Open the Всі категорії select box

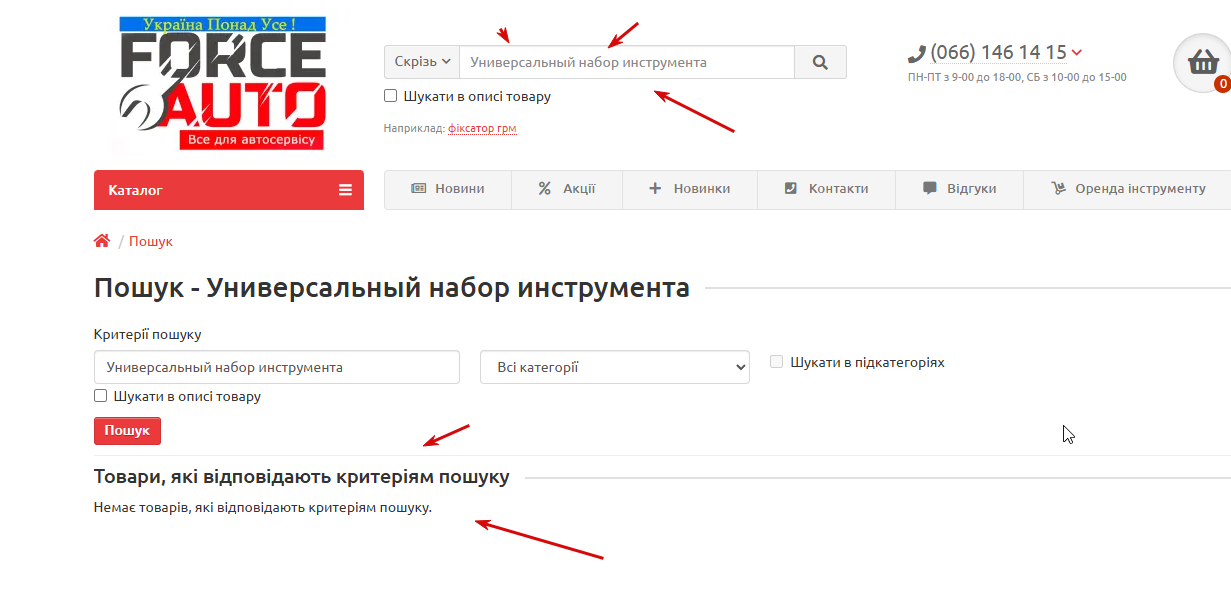coord(615,367)
